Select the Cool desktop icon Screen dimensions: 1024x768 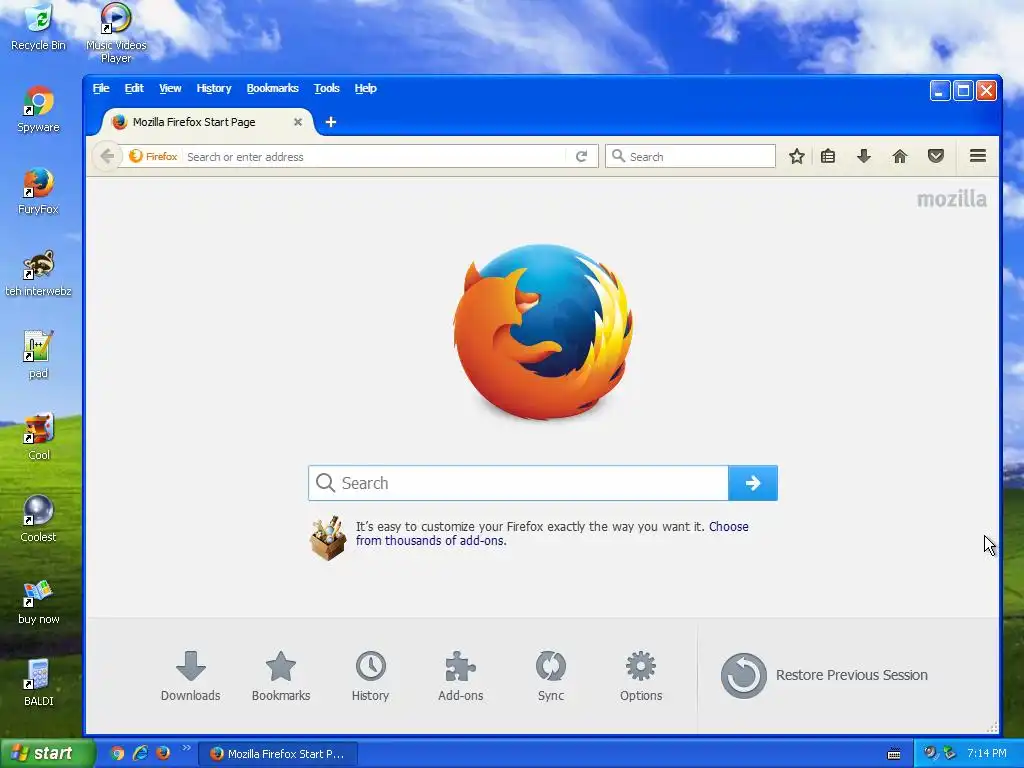click(38, 436)
